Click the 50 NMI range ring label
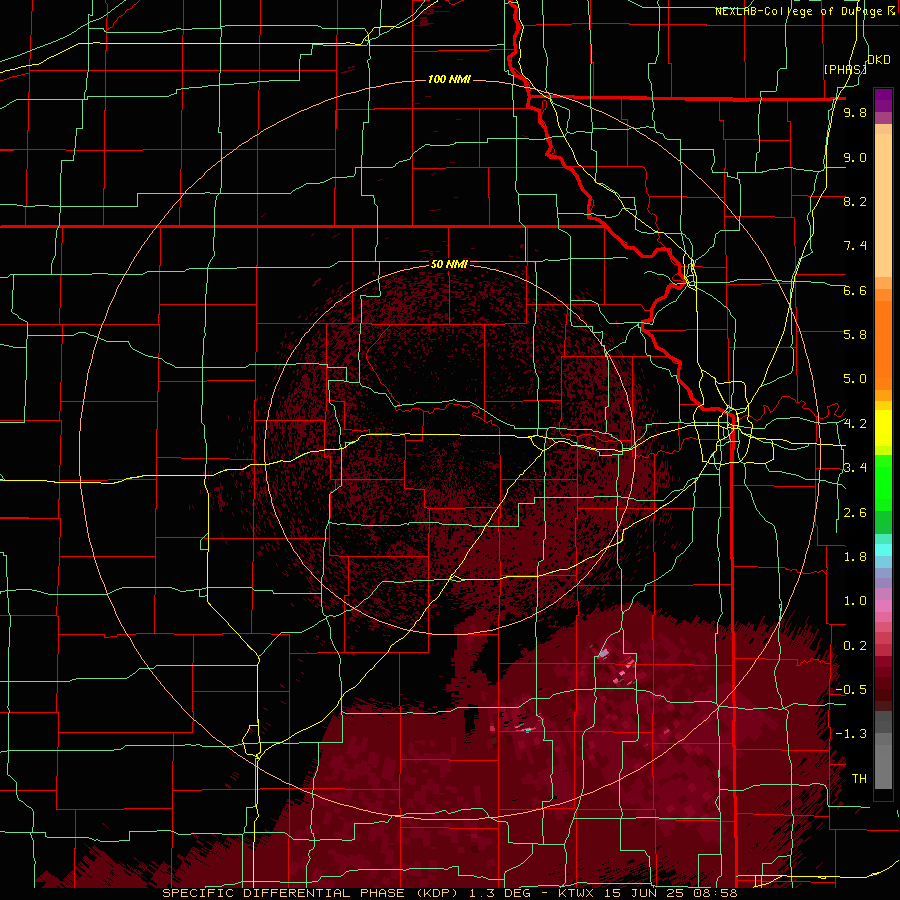900x900 pixels. coord(449,264)
